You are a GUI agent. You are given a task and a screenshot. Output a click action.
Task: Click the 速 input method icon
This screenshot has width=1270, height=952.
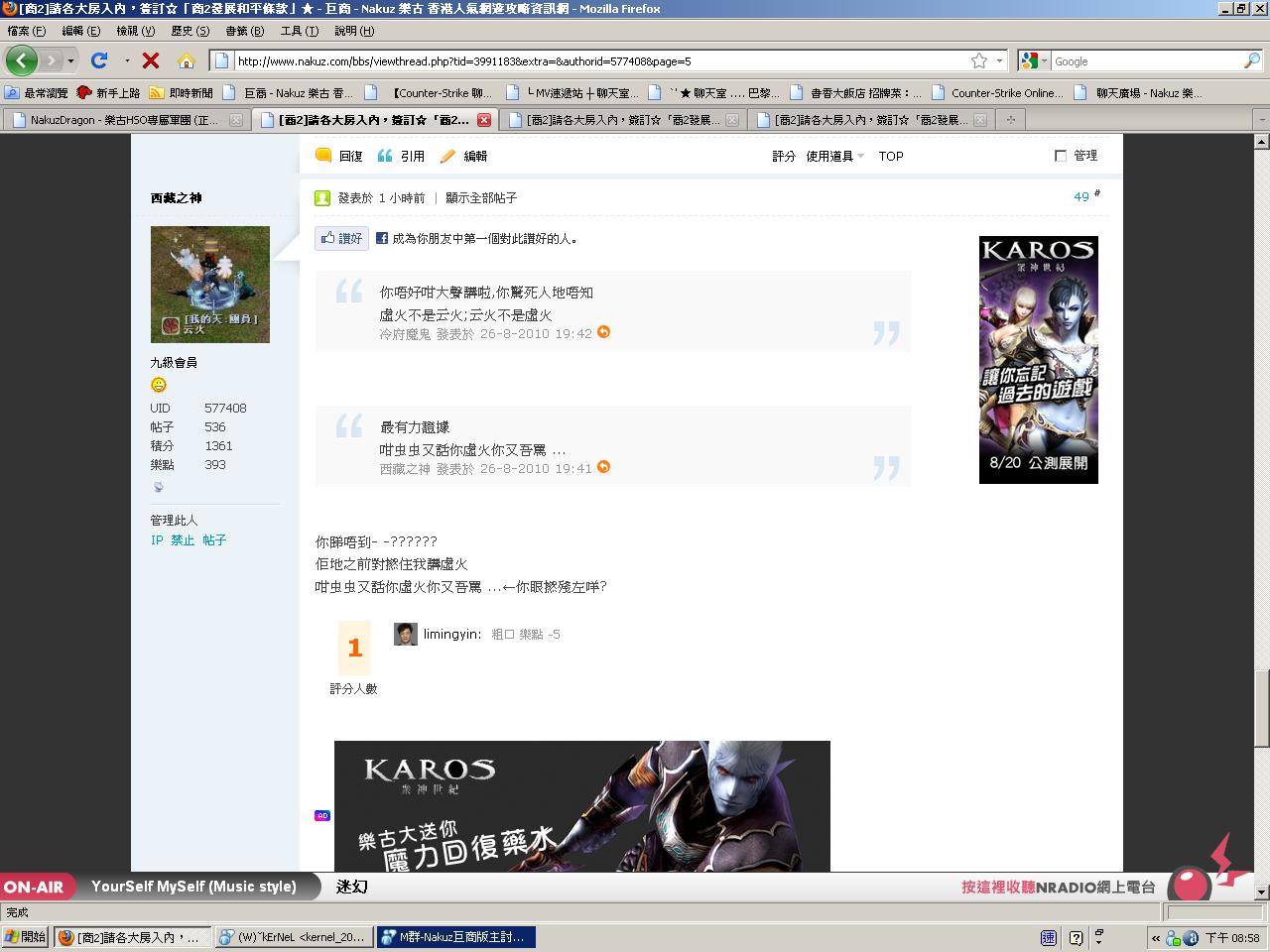(x=1049, y=937)
